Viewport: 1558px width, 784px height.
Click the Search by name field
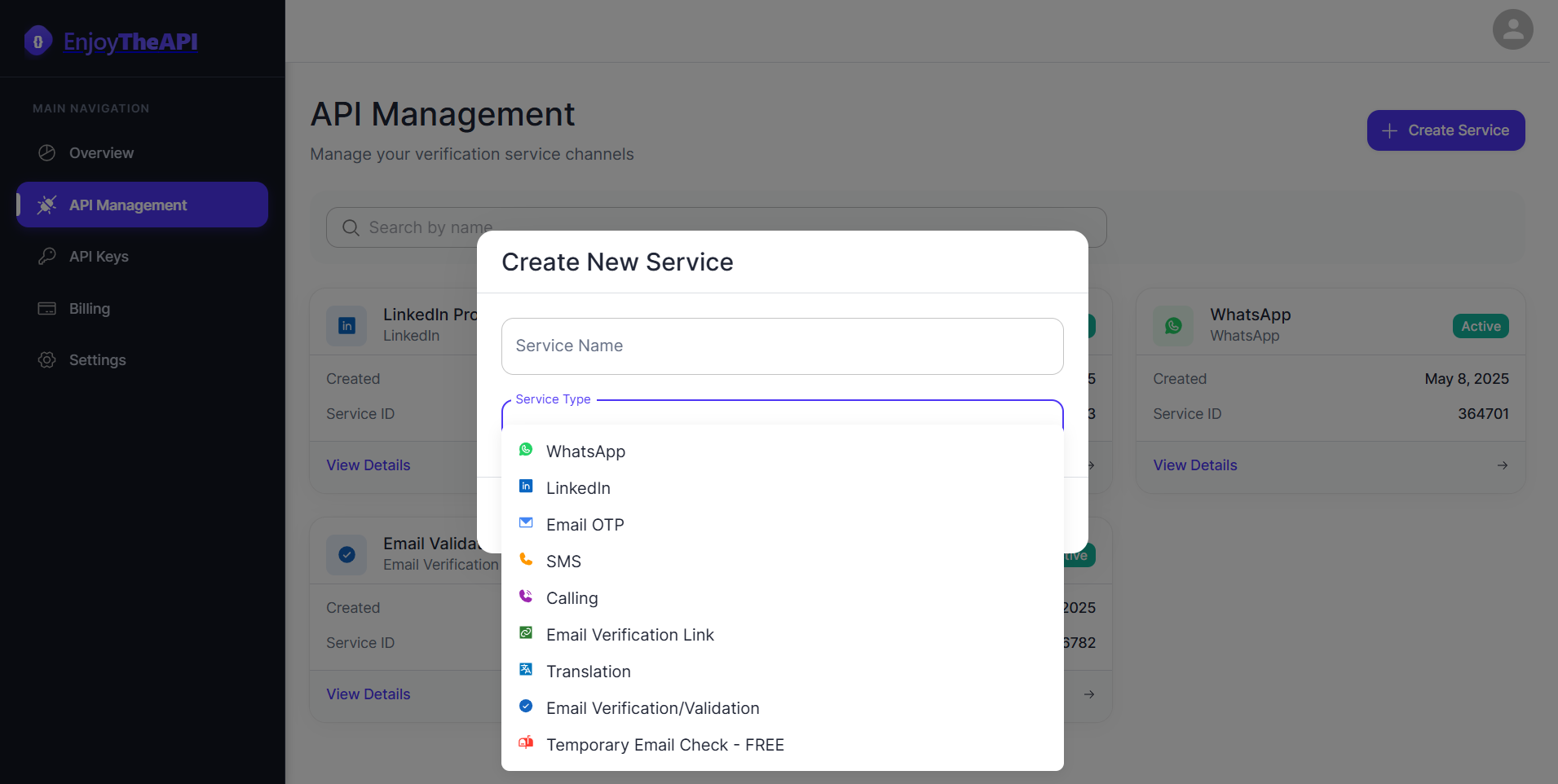(x=716, y=227)
